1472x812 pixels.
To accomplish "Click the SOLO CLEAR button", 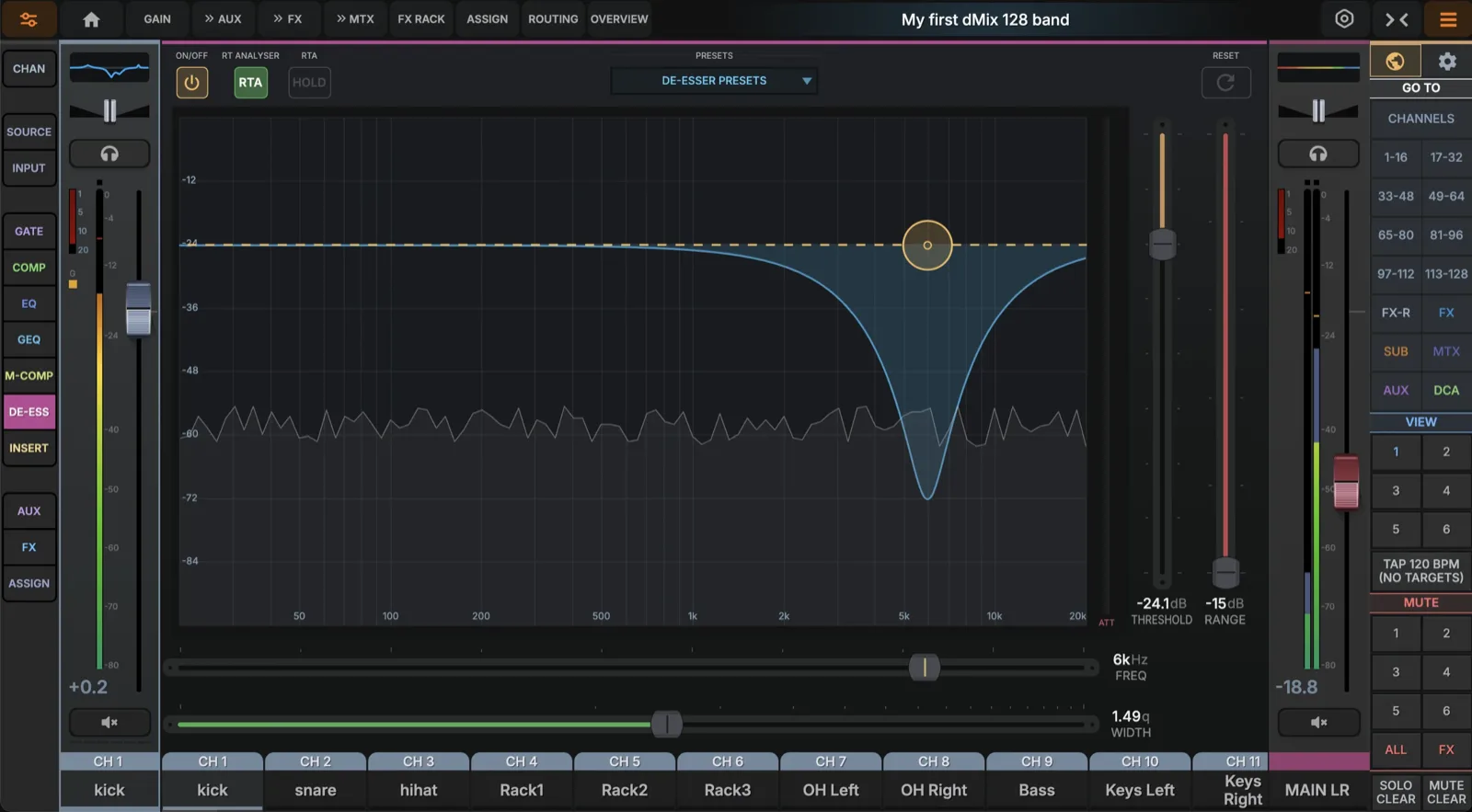I will [1396, 792].
